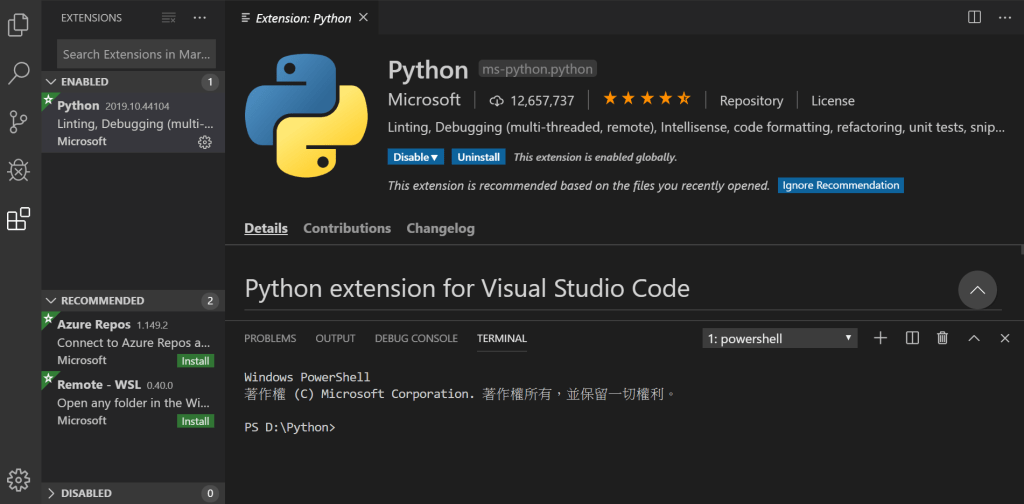This screenshot has width=1024, height=504.
Task: Switch to the Changelog tab
Action: tap(440, 228)
